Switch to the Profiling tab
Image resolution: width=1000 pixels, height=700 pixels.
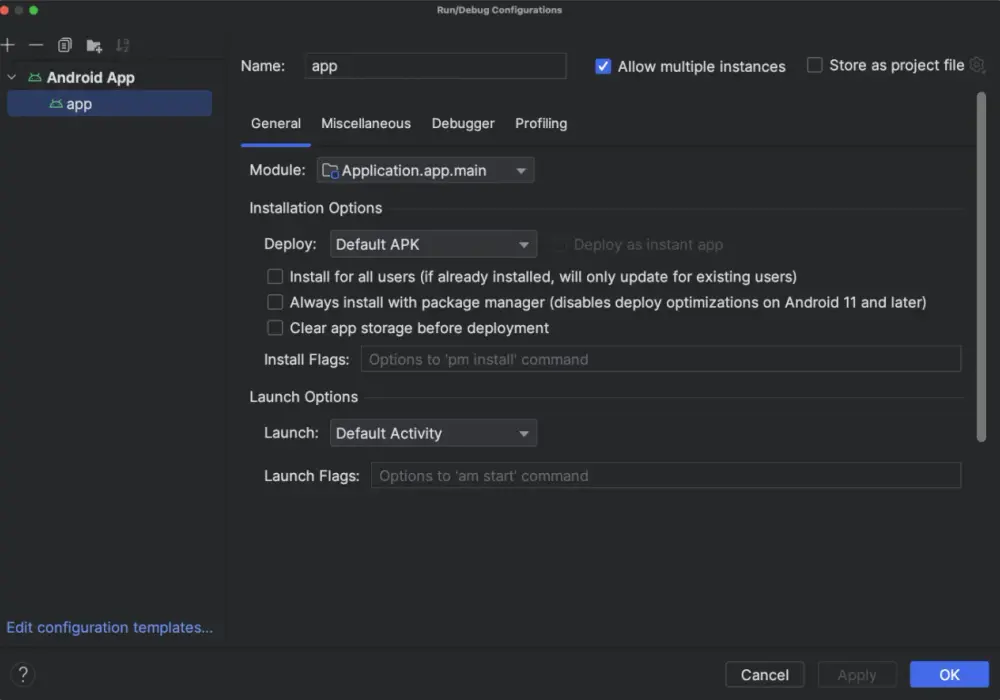541,123
